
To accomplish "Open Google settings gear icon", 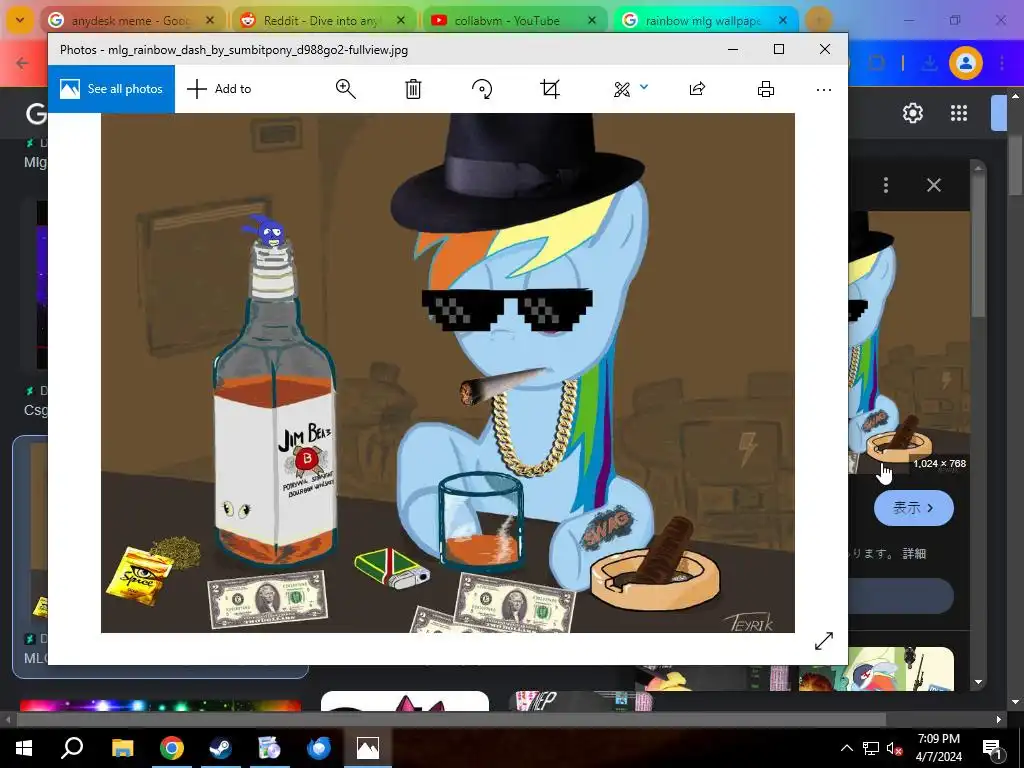I will (912, 113).
